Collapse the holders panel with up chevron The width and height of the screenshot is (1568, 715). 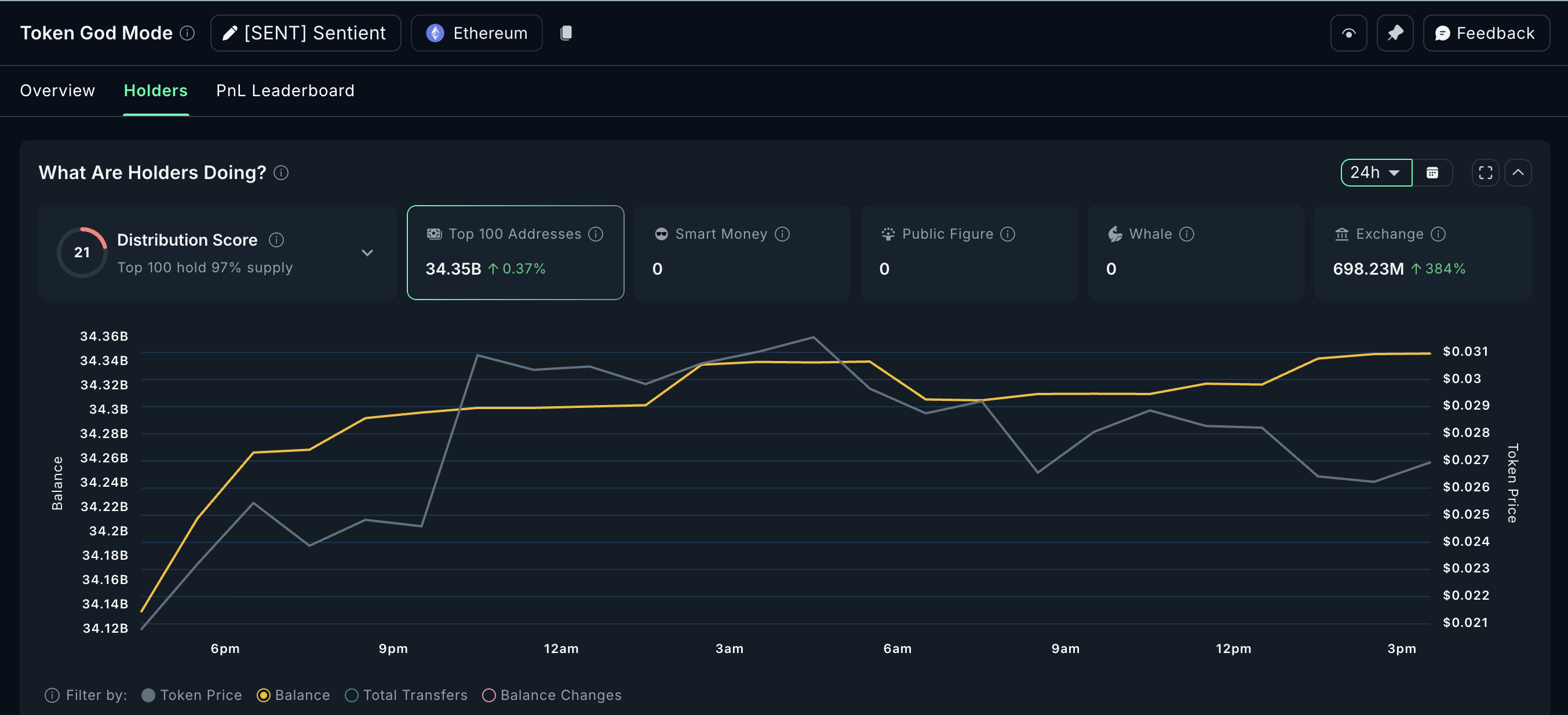point(1518,173)
